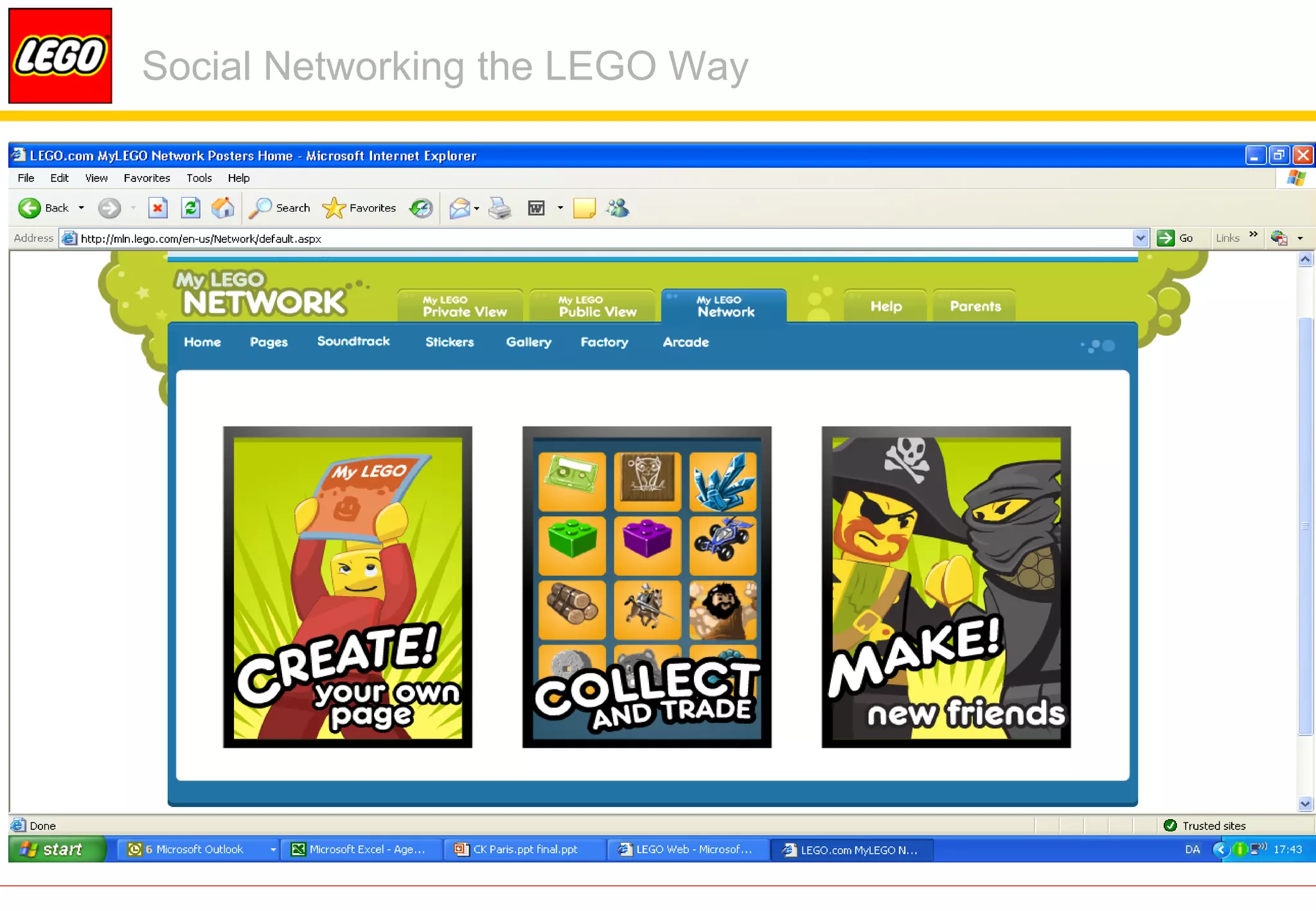The height and width of the screenshot is (911, 1316).
Task: Switch to Microsoft Excel taskbar button
Action: 360,849
